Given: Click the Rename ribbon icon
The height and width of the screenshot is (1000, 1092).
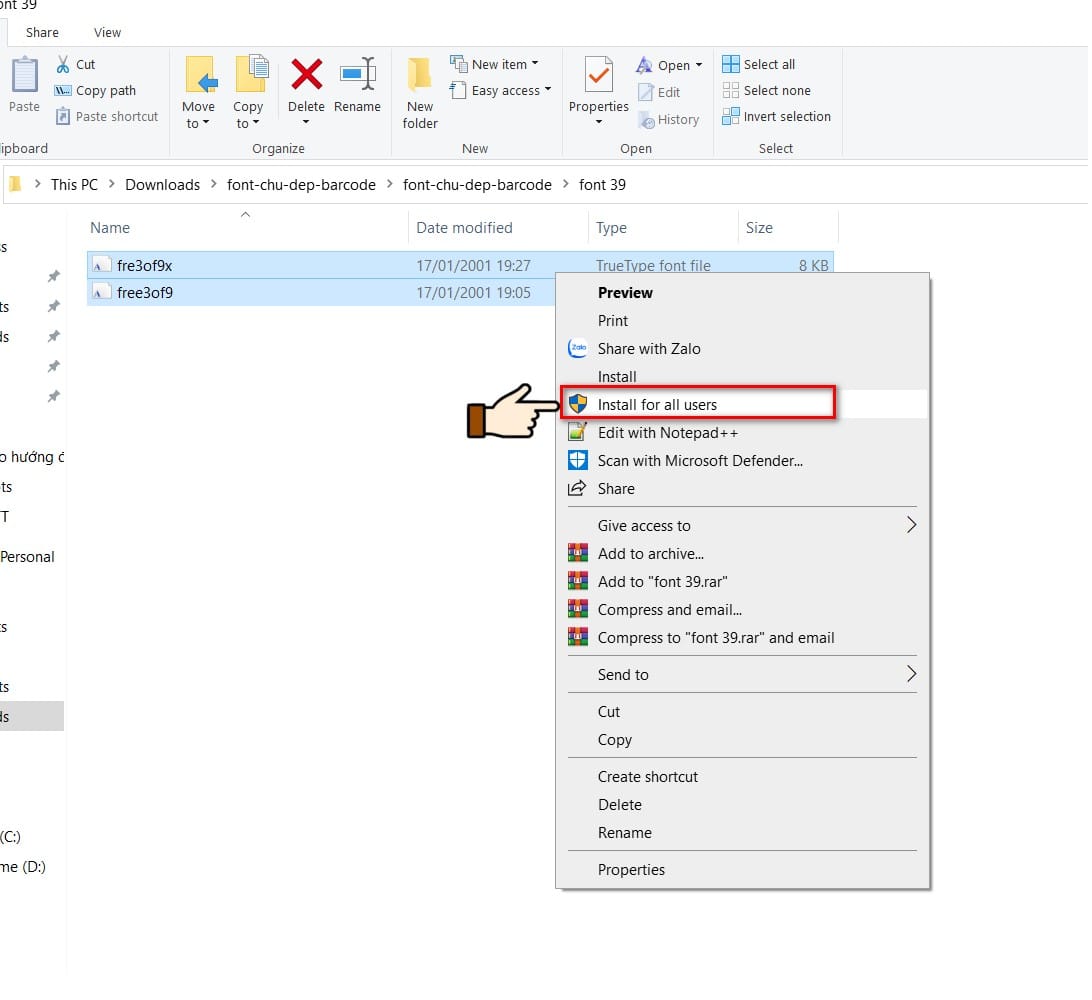Looking at the screenshot, I should 357,74.
